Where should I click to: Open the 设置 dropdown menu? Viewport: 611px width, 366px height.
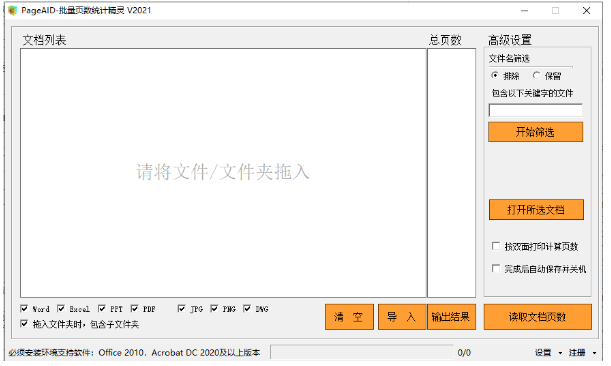pos(548,353)
